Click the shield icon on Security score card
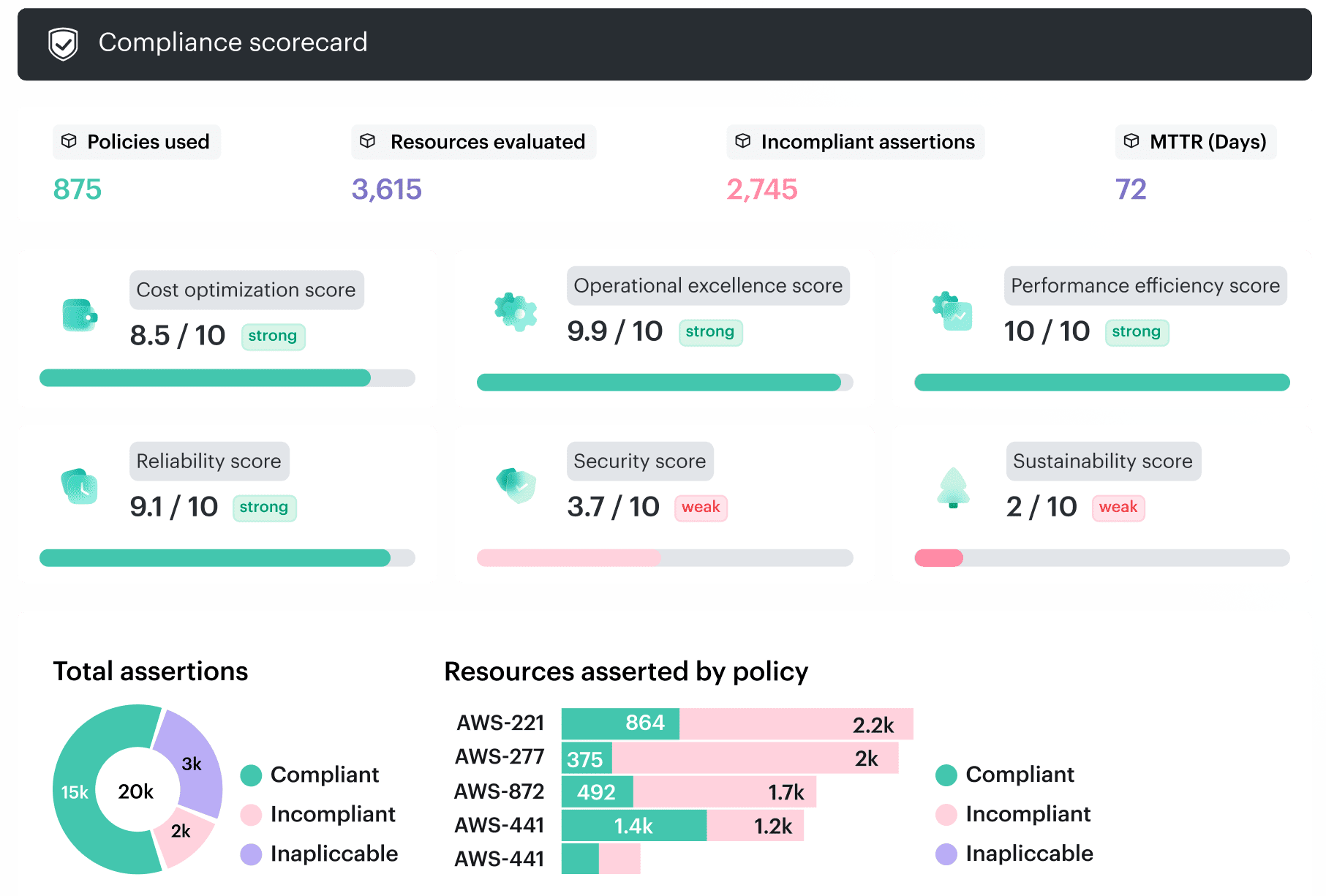Screen dimensions: 1326x896 pos(515,485)
